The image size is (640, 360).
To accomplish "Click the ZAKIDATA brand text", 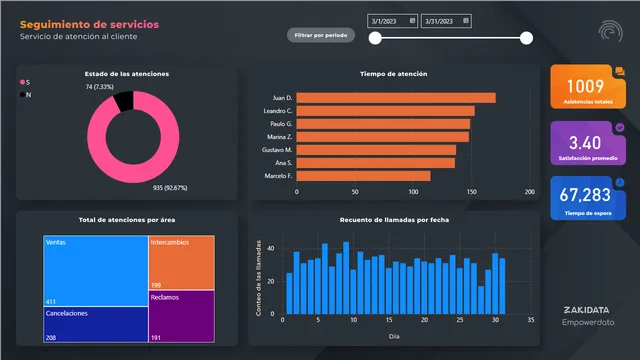I will [x=587, y=310].
